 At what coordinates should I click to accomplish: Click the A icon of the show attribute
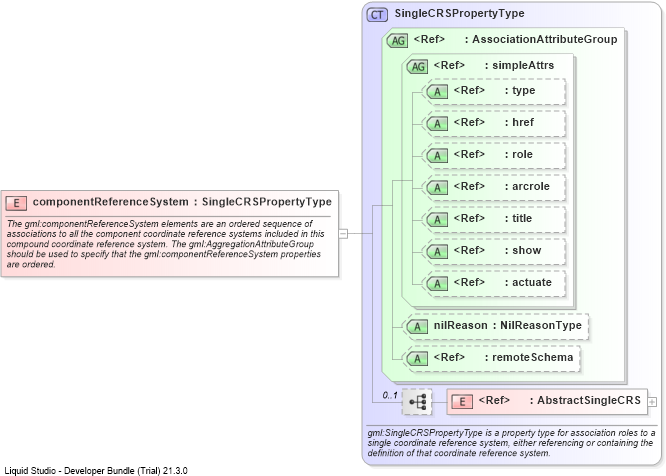pyautogui.click(x=437, y=252)
